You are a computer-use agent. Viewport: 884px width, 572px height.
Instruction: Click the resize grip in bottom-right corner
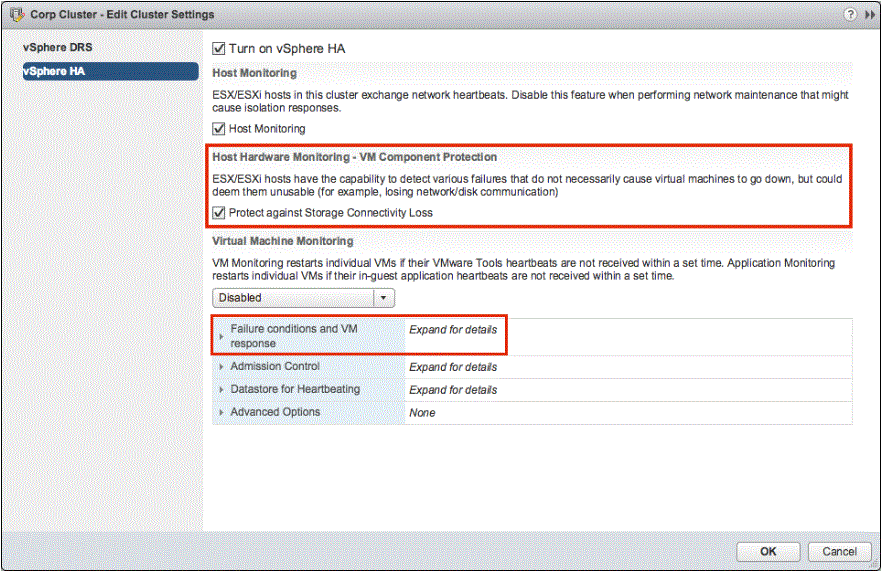(x=875, y=564)
